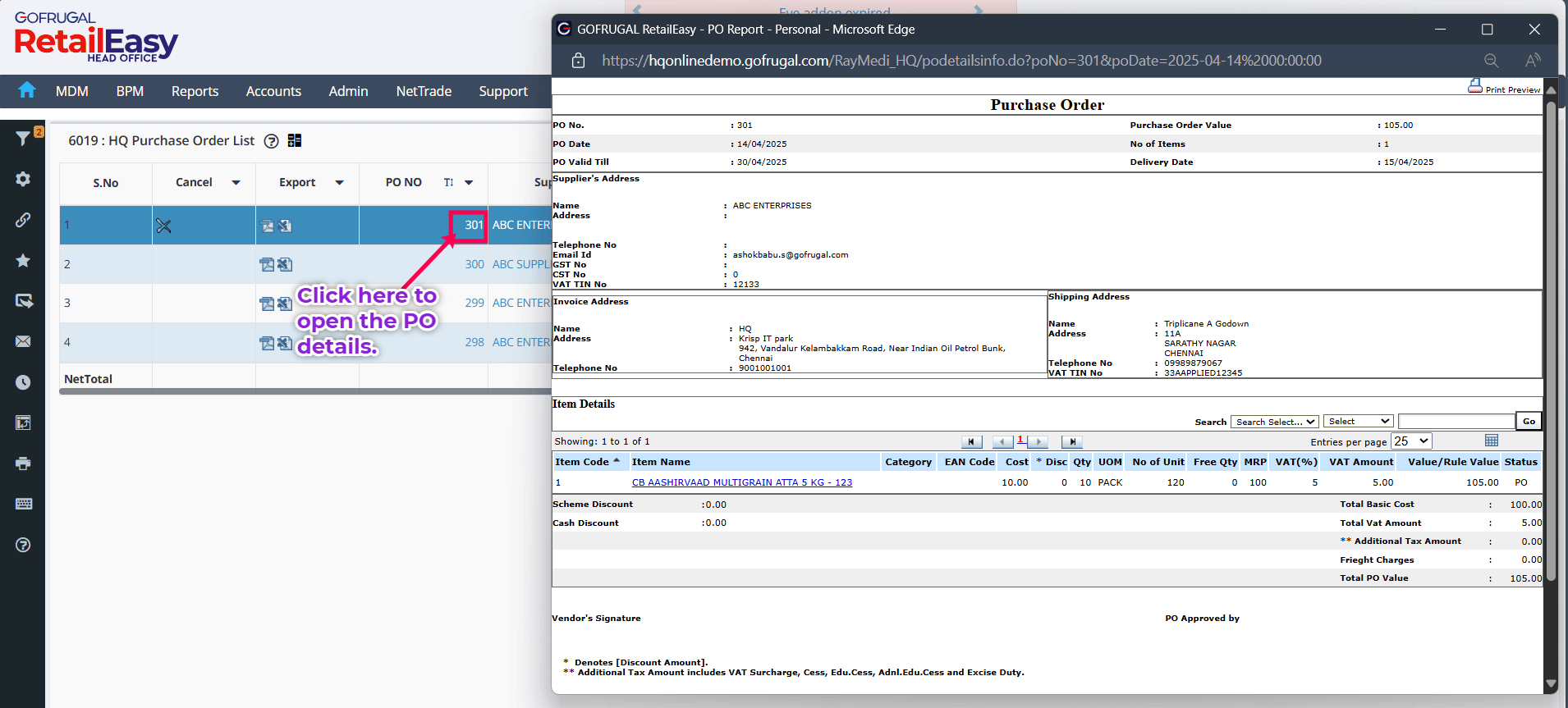1568x708 pixels.
Task: Jump to last page of item details
Action: click(x=1071, y=442)
